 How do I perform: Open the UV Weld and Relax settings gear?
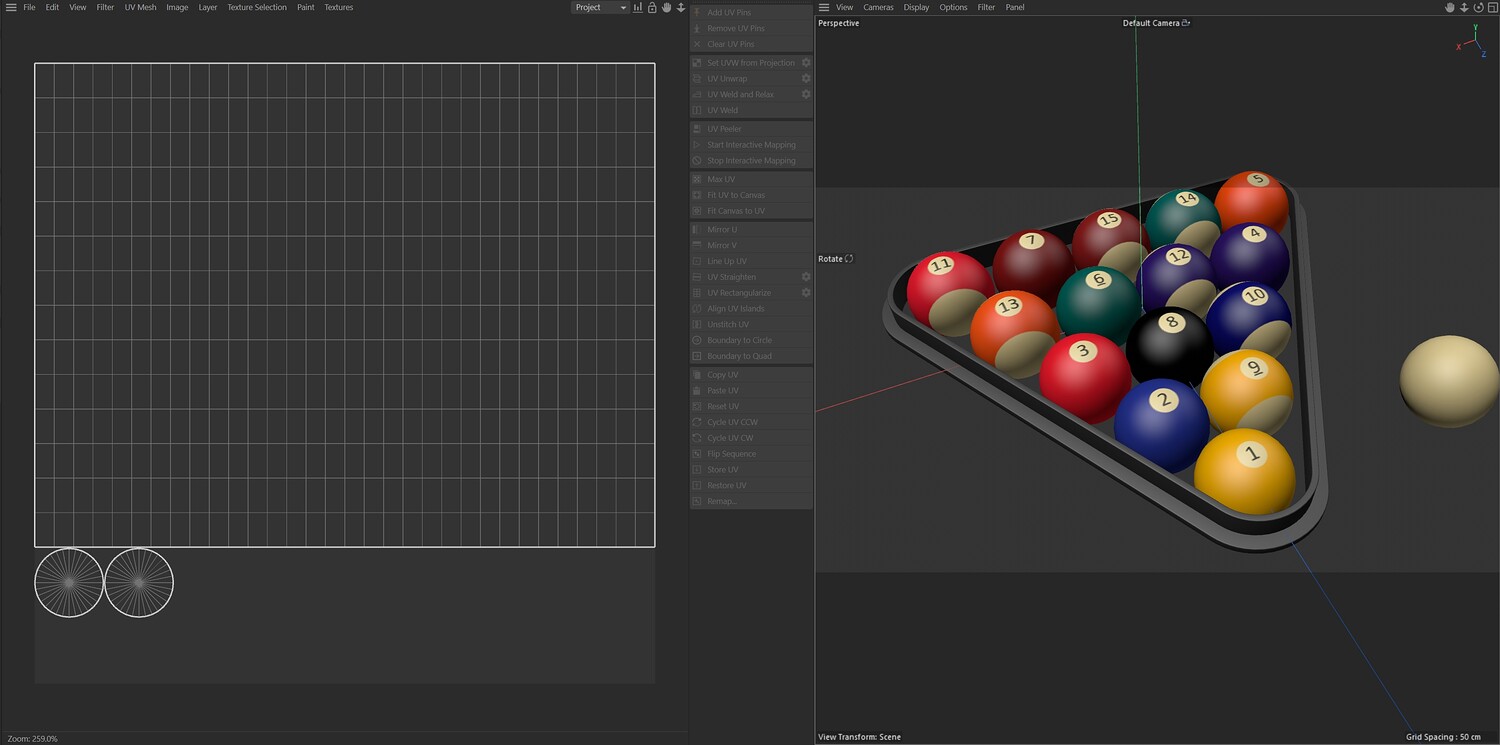(806, 94)
